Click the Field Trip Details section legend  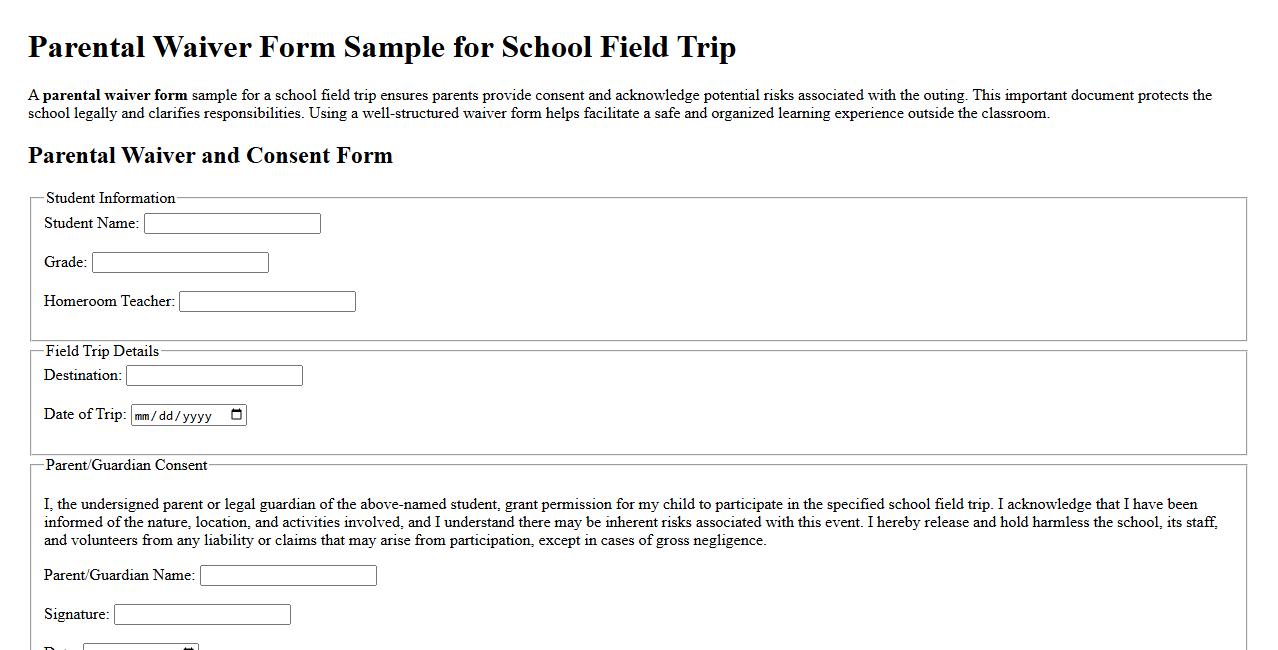(102, 351)
